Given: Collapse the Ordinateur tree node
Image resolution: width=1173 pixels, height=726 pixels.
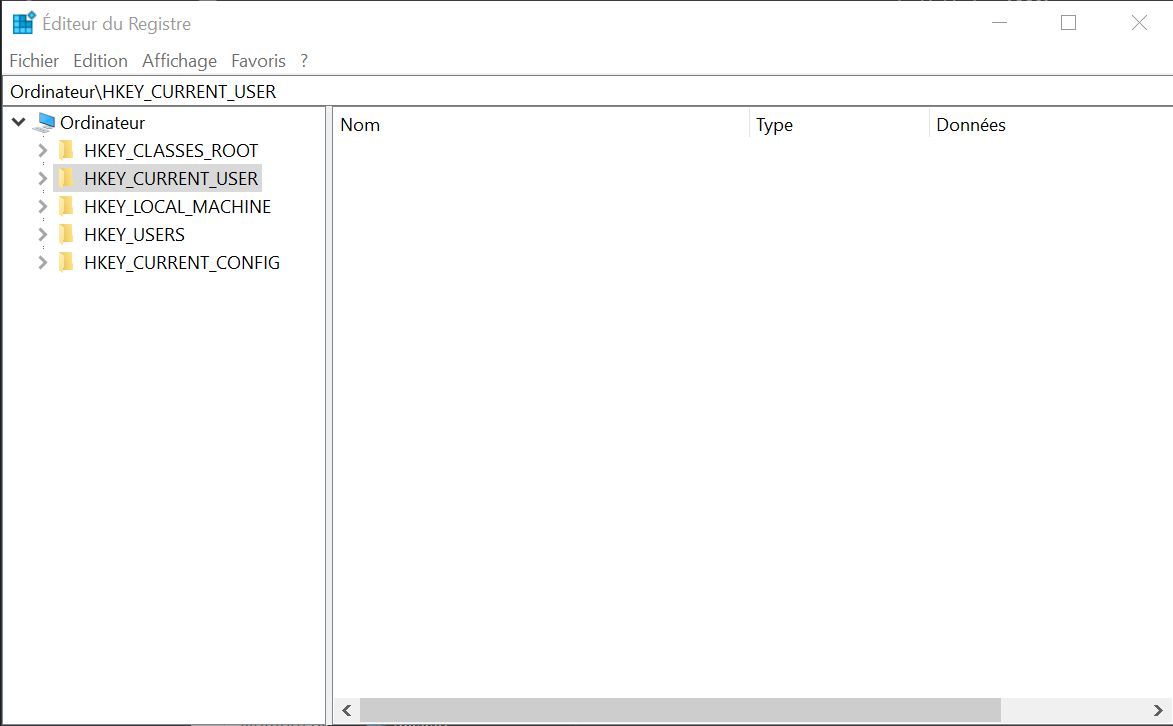Looking at the screenshot, I should click(x=17, y=122).
